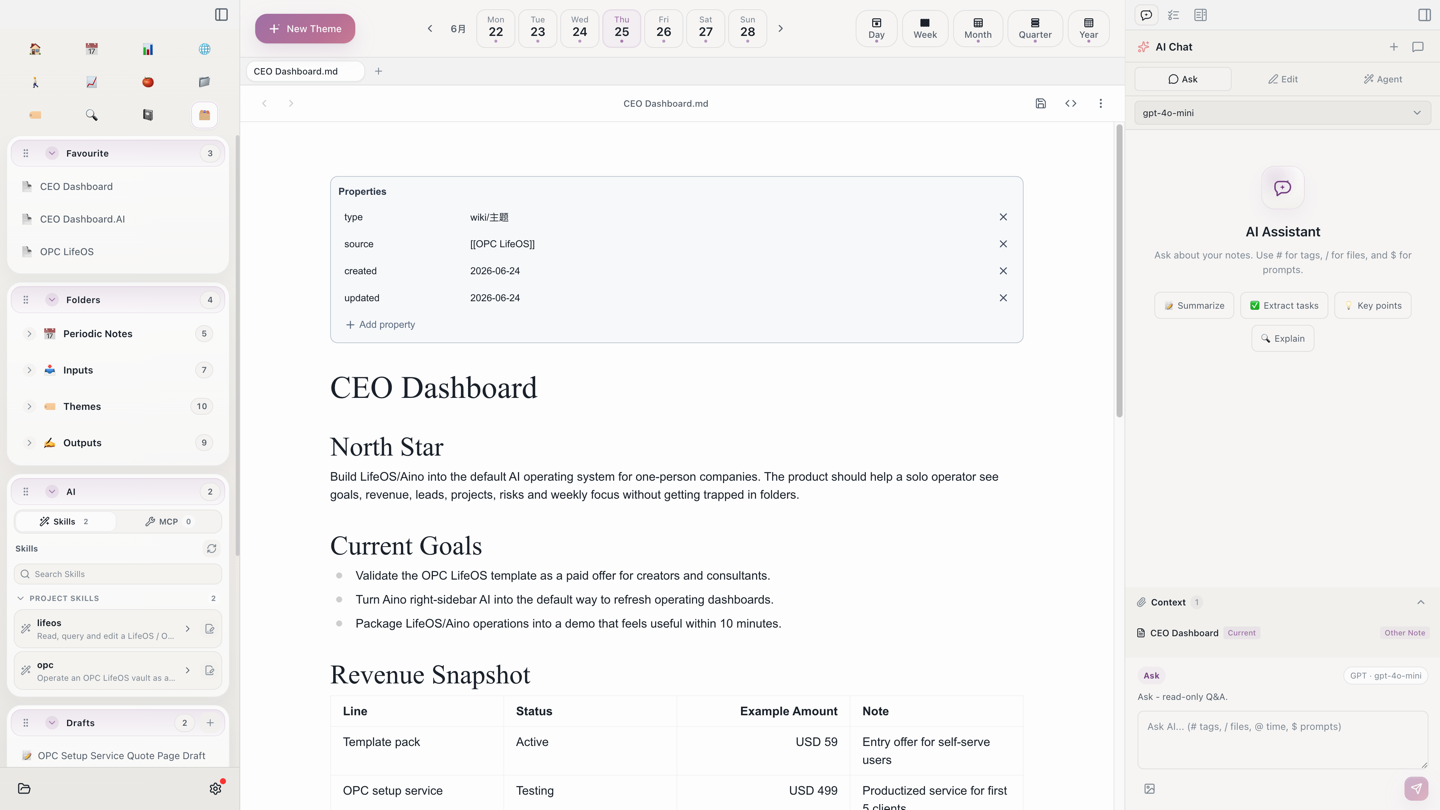Expand the Outputs folder

tap(29, 443)
